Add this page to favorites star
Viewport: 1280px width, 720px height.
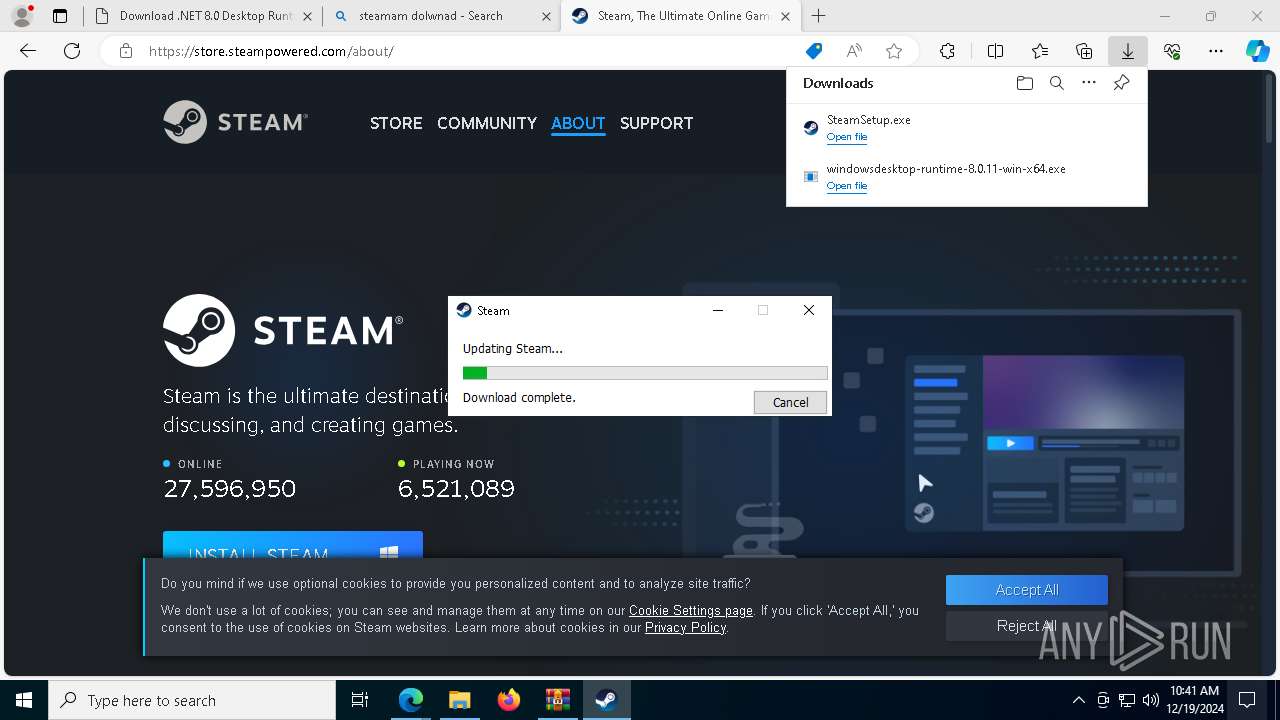coord(894,51)
